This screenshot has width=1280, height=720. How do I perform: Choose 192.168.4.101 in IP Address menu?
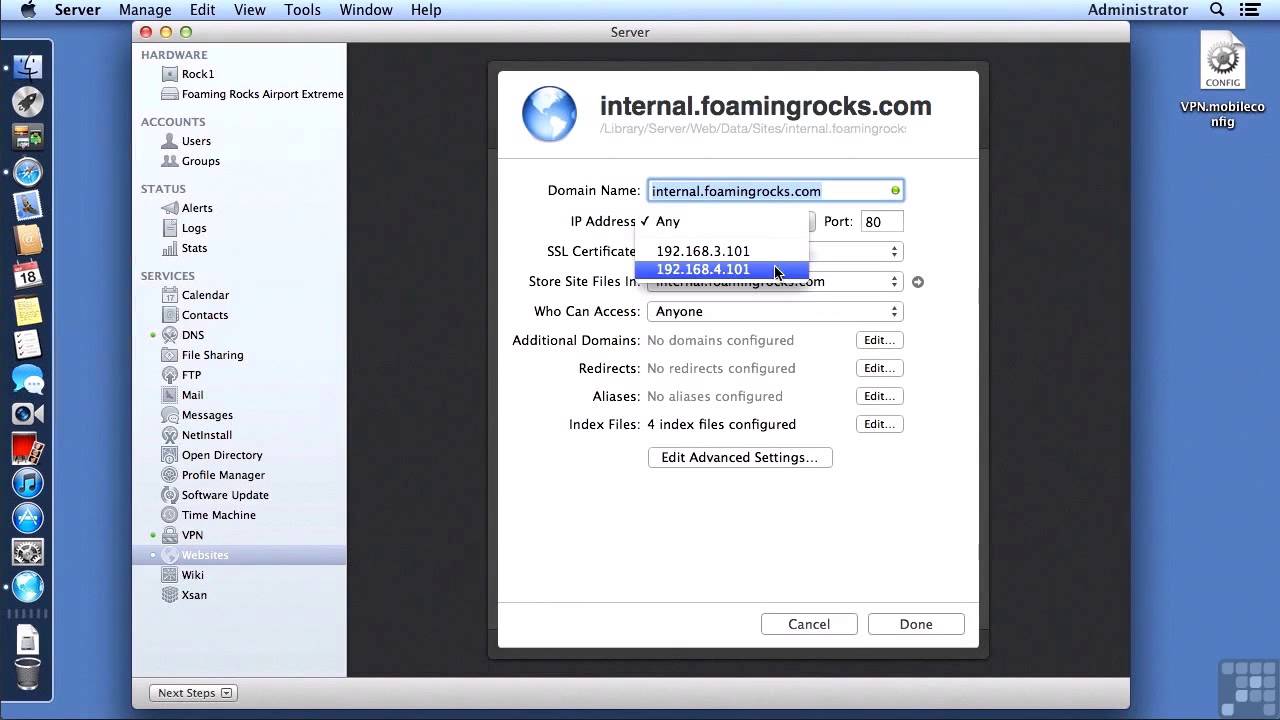(x=721, y=269)
